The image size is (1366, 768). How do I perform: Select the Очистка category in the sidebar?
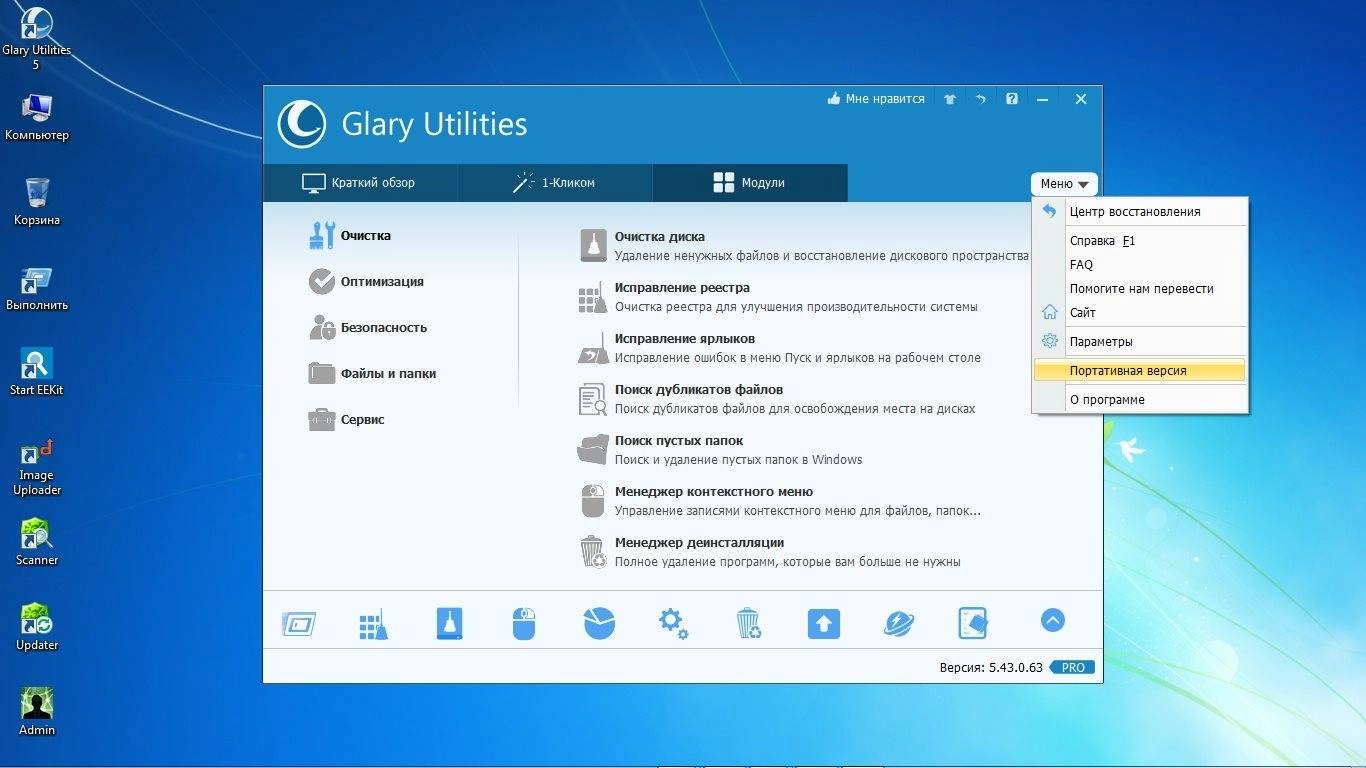350,236
